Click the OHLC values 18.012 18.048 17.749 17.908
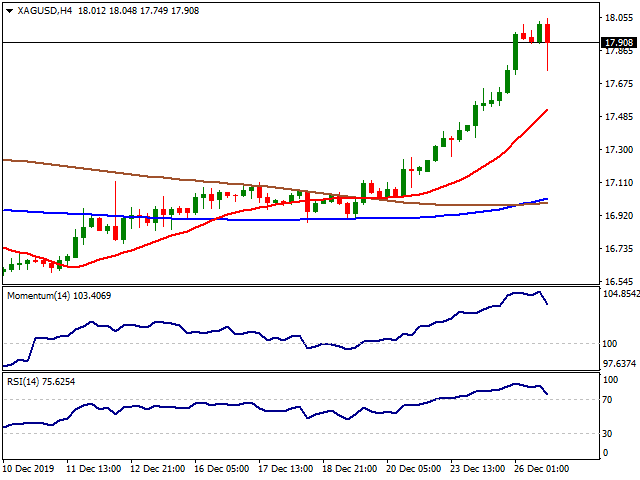 (138, 11)
